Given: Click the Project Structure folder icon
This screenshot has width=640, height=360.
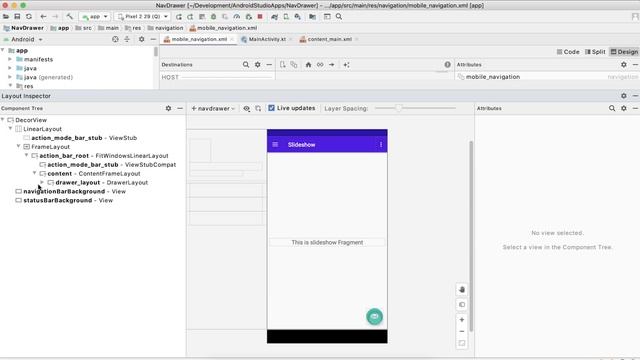Looking at the screenshot, I should (312, 17).
